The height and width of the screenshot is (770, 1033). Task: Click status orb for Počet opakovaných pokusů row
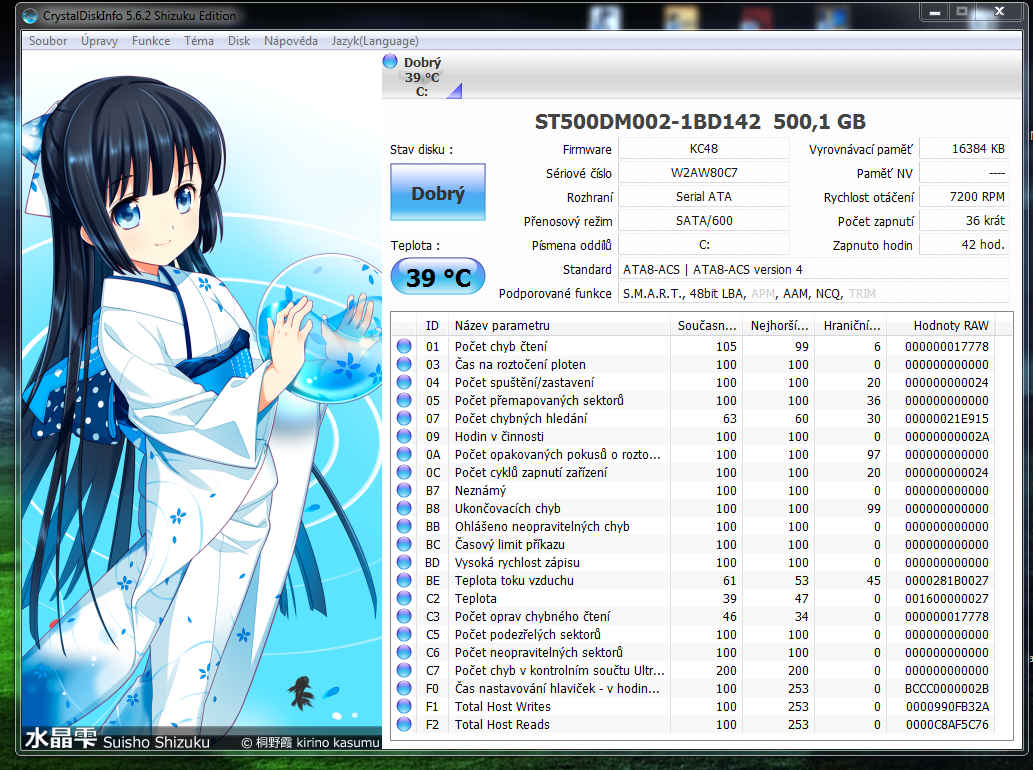click(x=404, y=454)
